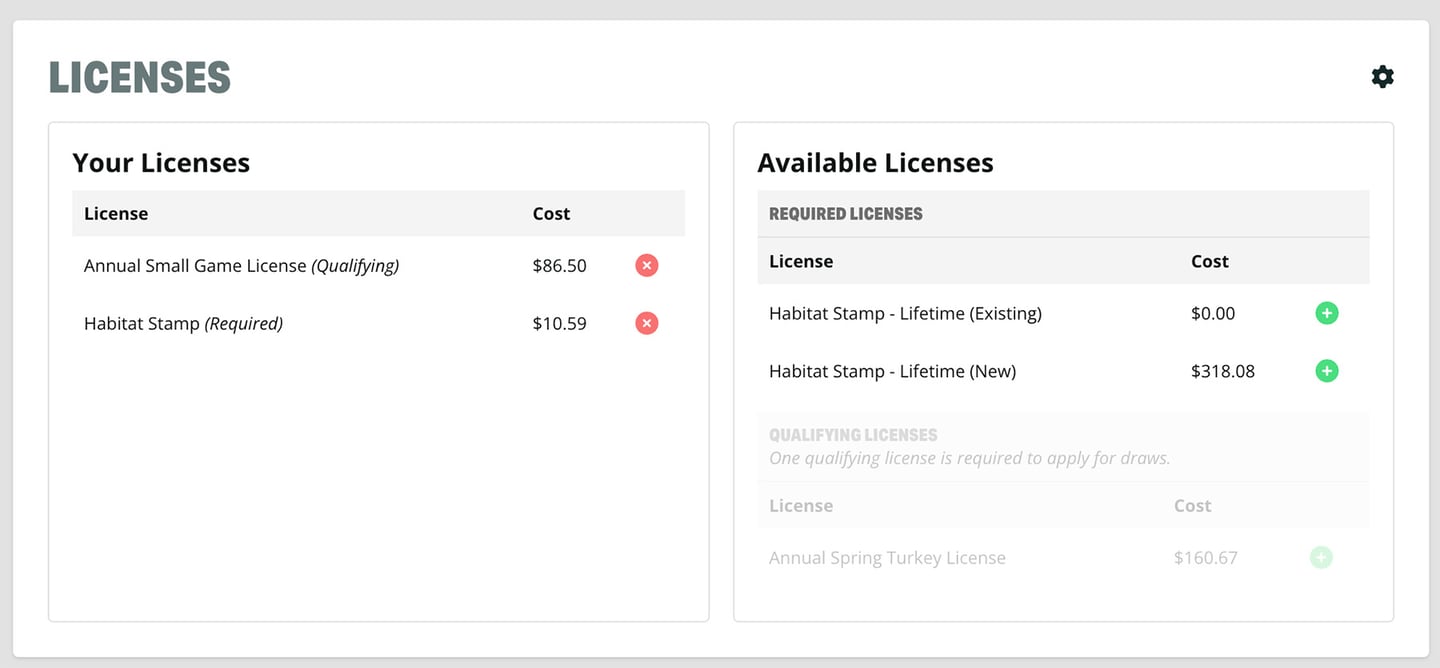
Task: Click the Available Licenses heading
Action: tap(876, 163)
